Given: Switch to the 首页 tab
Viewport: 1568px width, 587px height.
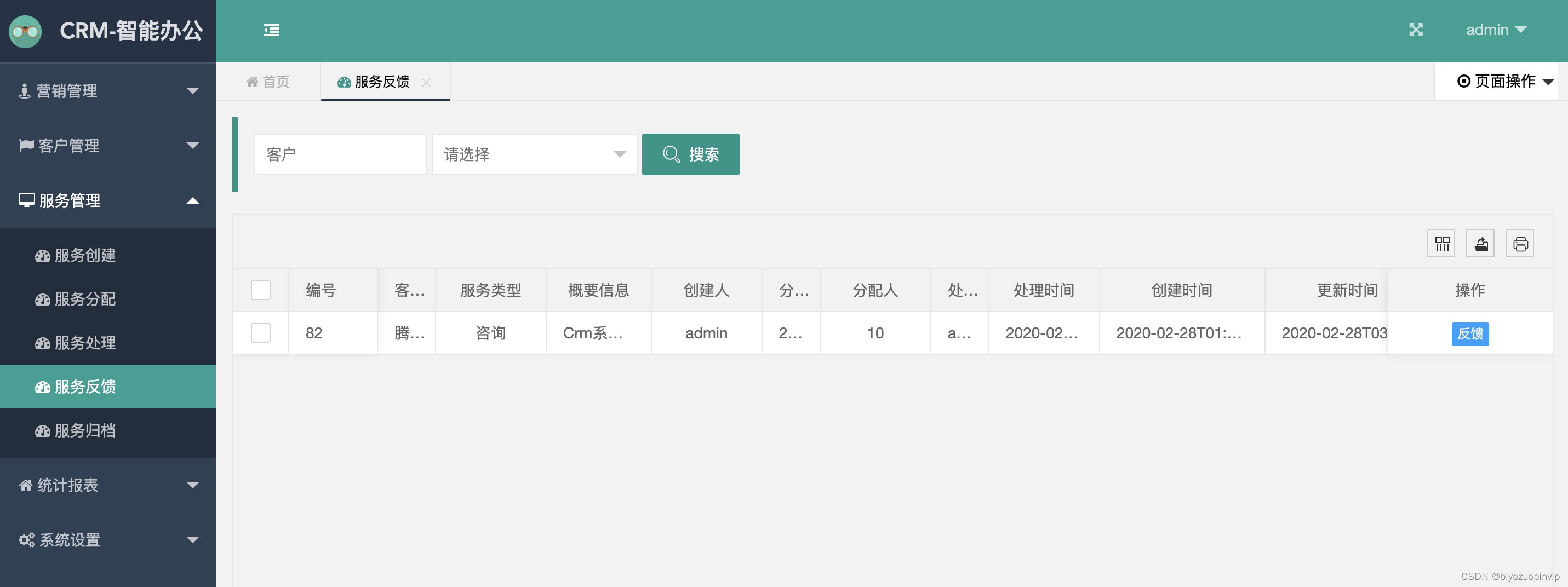Looking at the screenshot, I should point(268,82).
